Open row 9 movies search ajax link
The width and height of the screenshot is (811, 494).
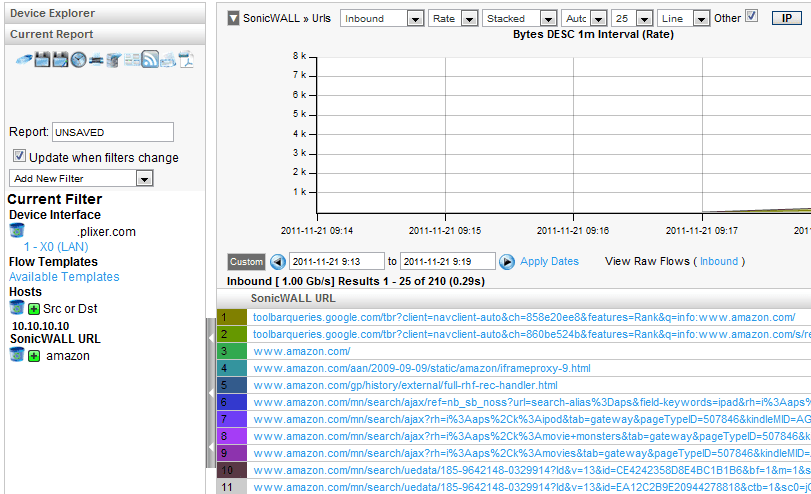[x=532, y=454]
